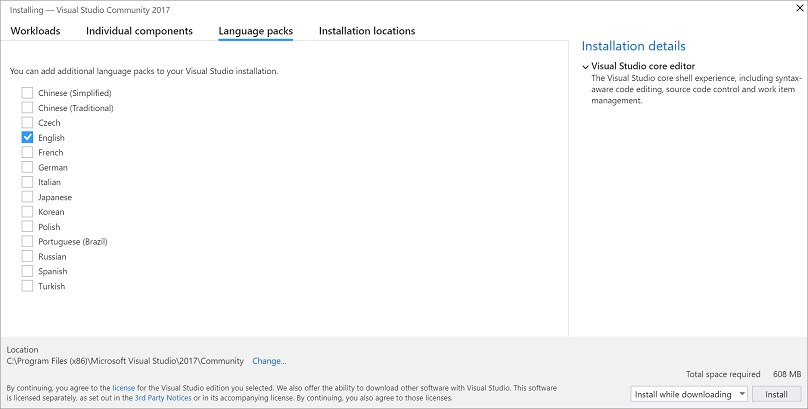Click the Install button
The image size is (808, 409).
click(x=776, y=394)
